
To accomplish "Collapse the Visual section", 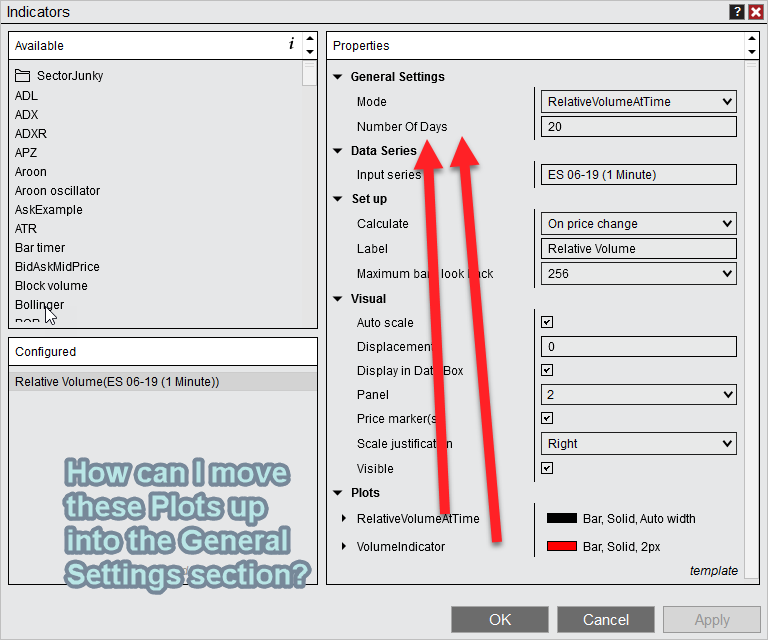I will [x=337, y=299].
